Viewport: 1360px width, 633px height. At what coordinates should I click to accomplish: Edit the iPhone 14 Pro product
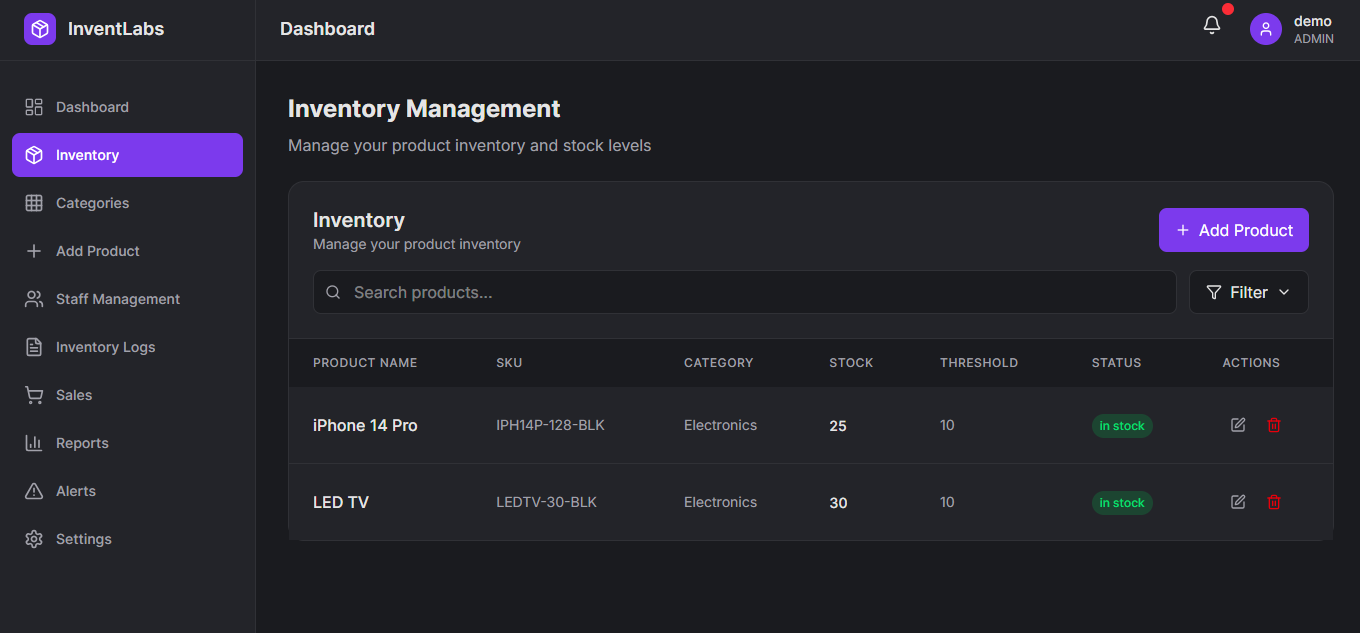(x=1238, y=425)
